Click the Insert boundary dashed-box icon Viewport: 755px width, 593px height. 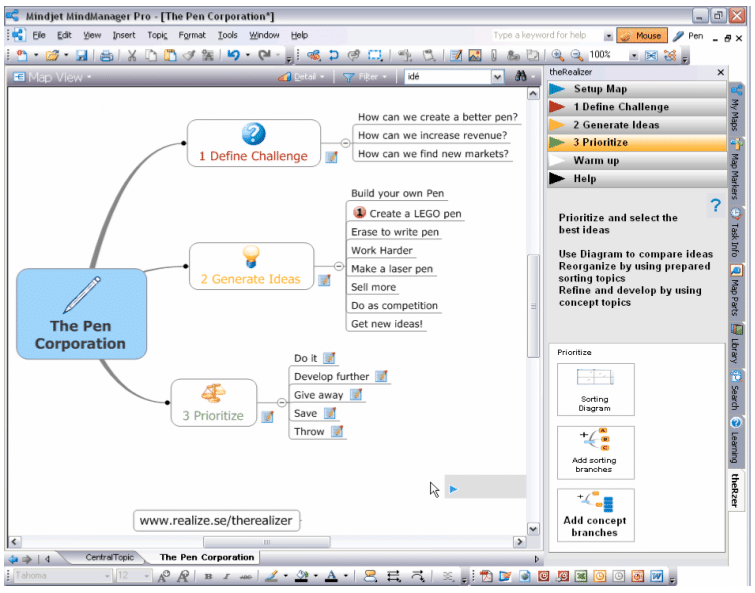click(x=375, y=55)
